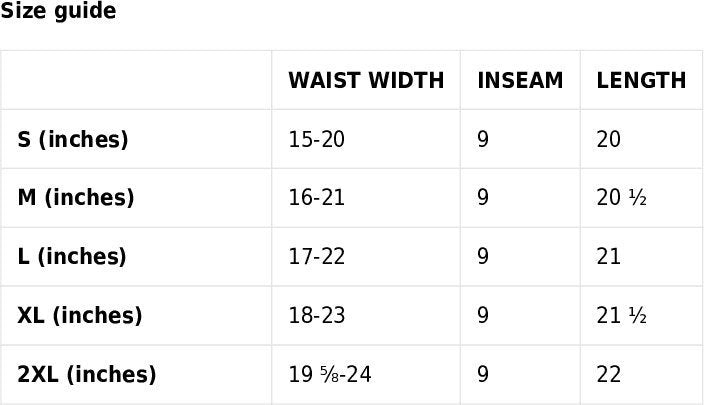Viewport: 704px width, 405px height.
Task: Select the LENGTH column header
Action: tap(641, 81)
